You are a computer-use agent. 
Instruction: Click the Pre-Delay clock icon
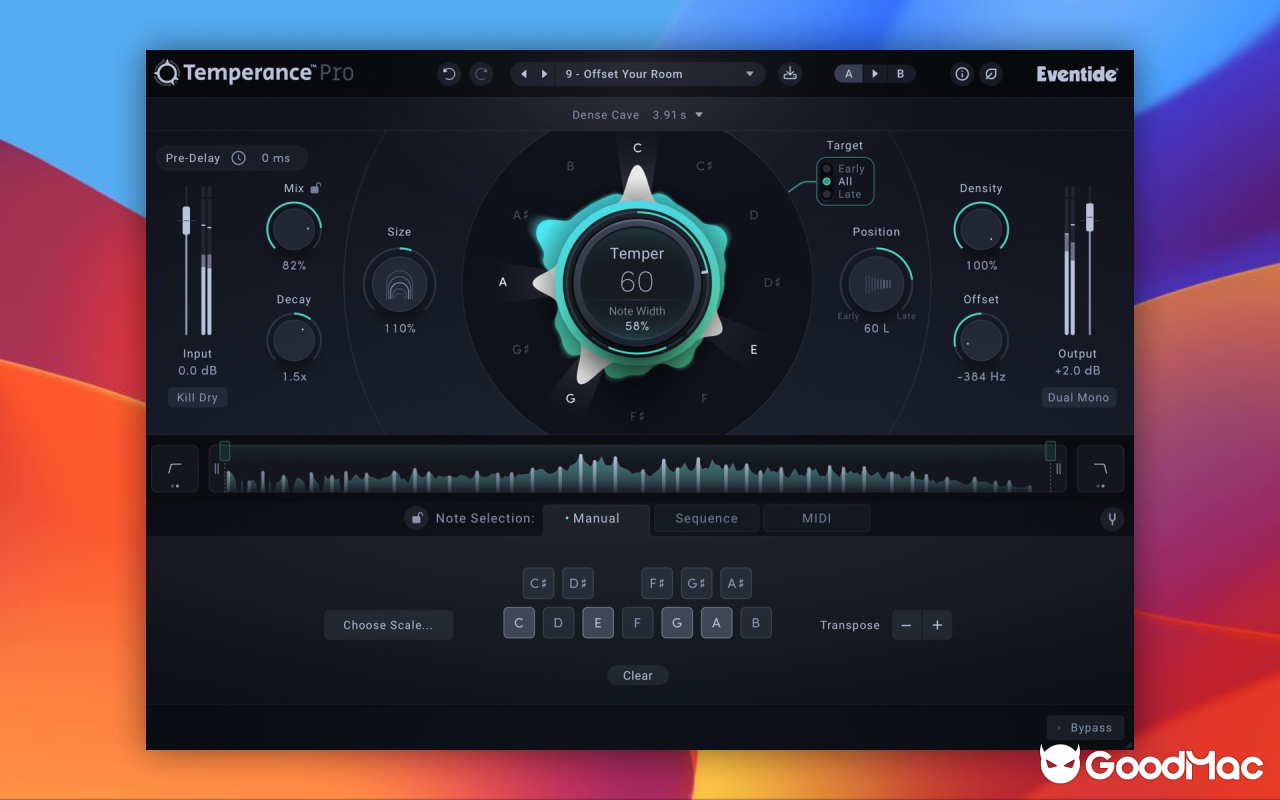click(x=237, y=158)
